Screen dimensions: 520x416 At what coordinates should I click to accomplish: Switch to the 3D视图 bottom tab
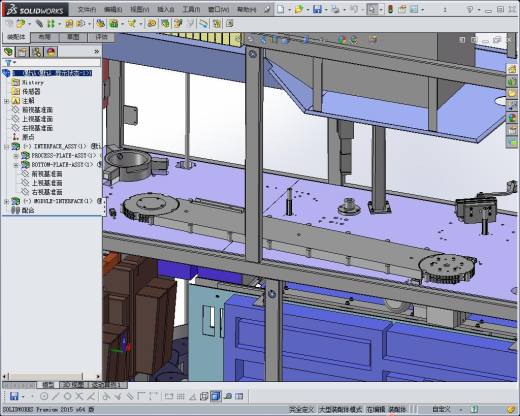click(73, 385)
